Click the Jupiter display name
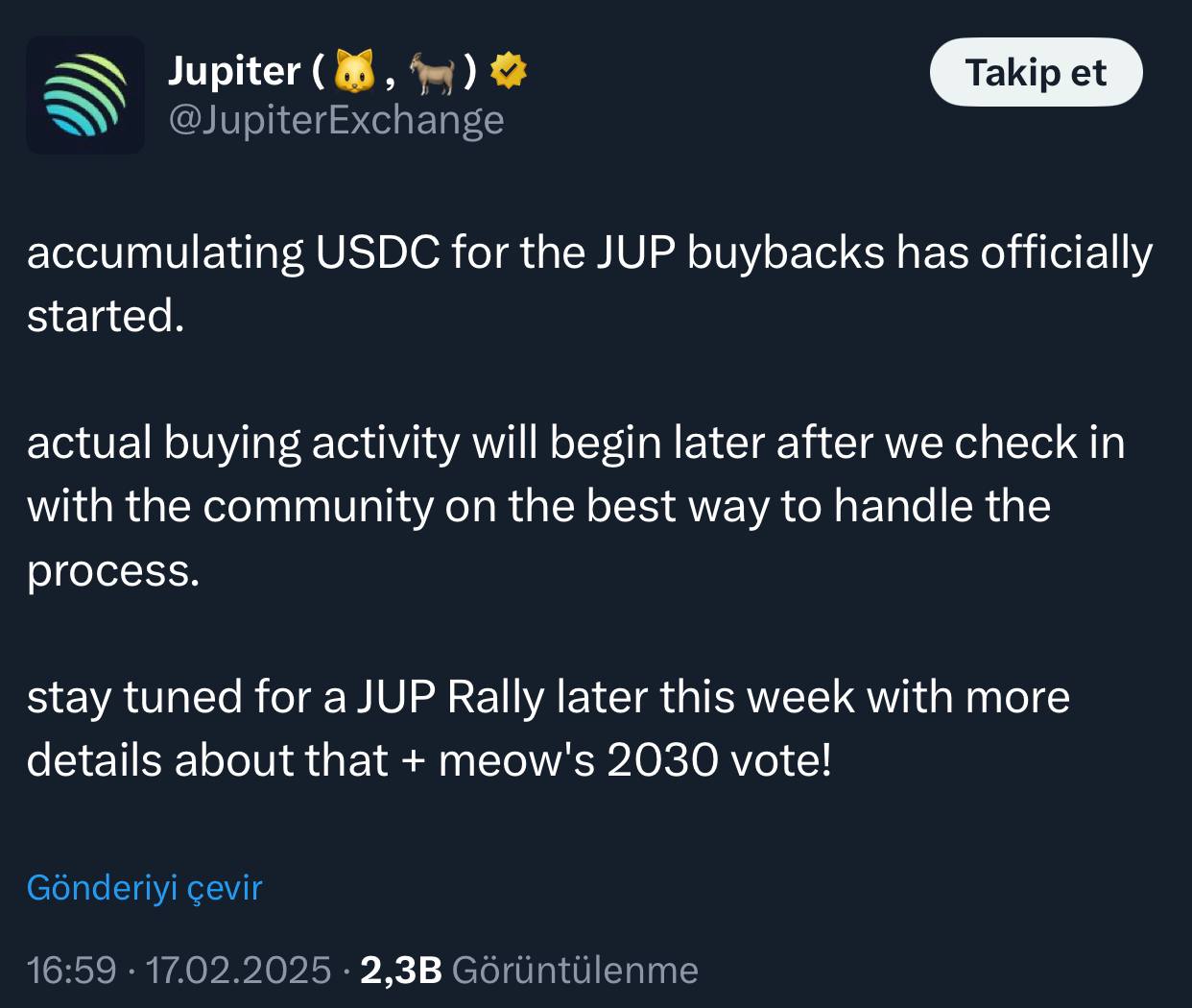Screen dimensions: 1192x1008 pyautogui.click(x=234, y=71)
